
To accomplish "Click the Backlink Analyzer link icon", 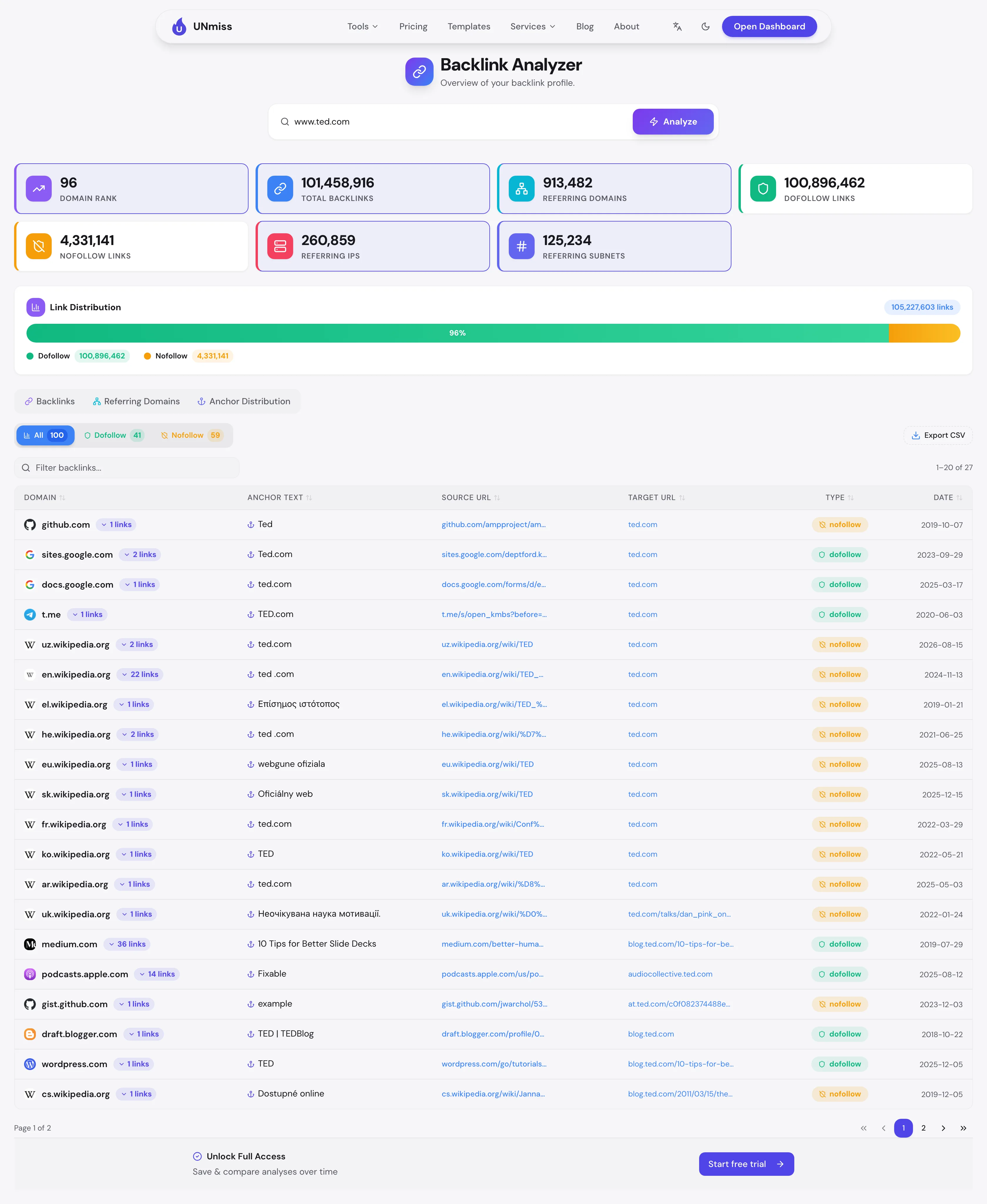I will click(419, 72).
